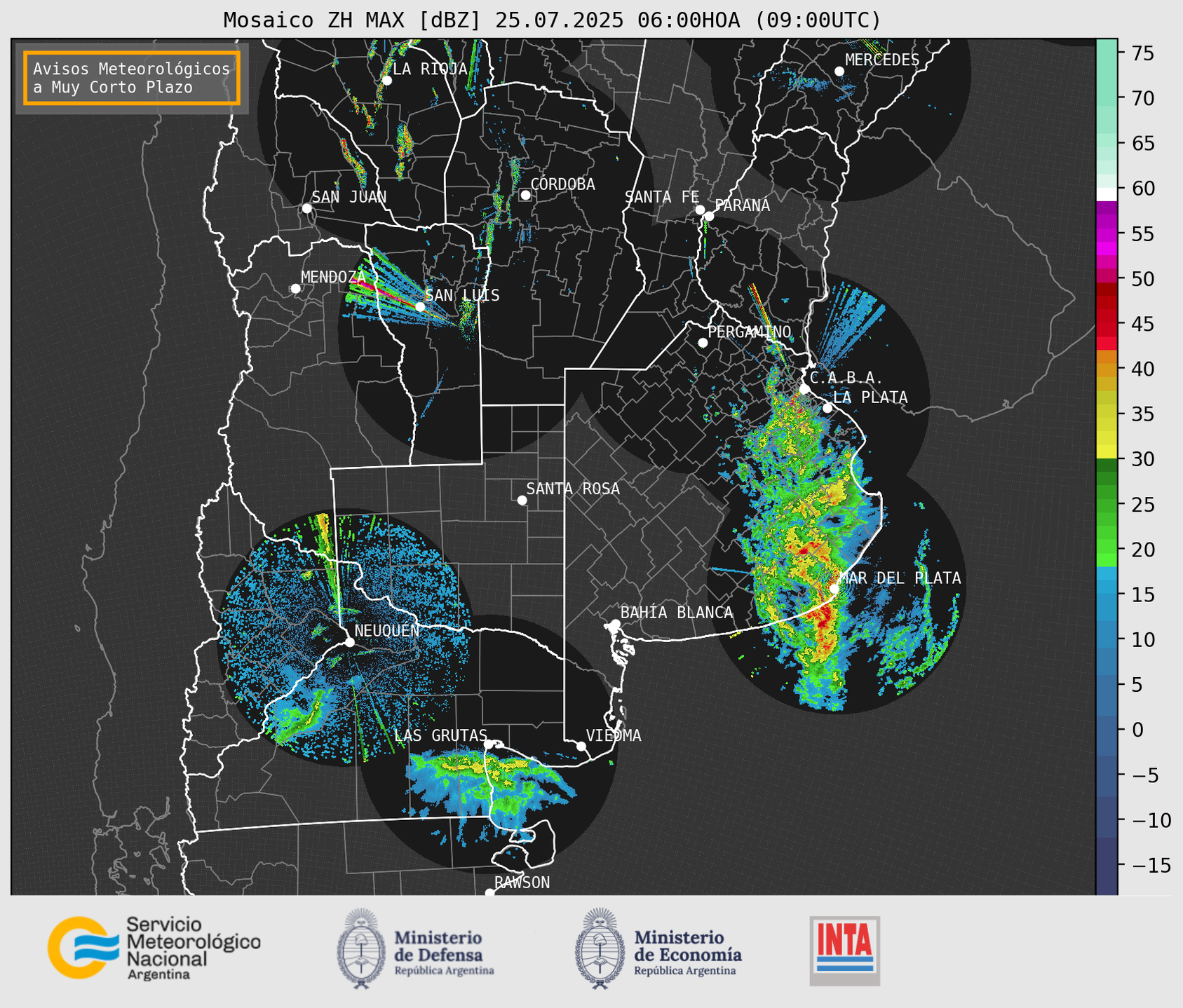Click the 75 label on the colorbar
1183x1008 pixels.
coord(1142,53)
